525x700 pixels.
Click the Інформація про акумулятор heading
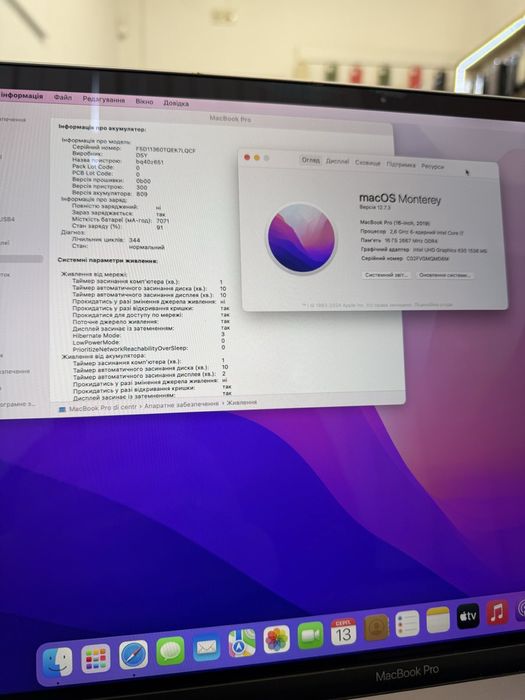102,128
